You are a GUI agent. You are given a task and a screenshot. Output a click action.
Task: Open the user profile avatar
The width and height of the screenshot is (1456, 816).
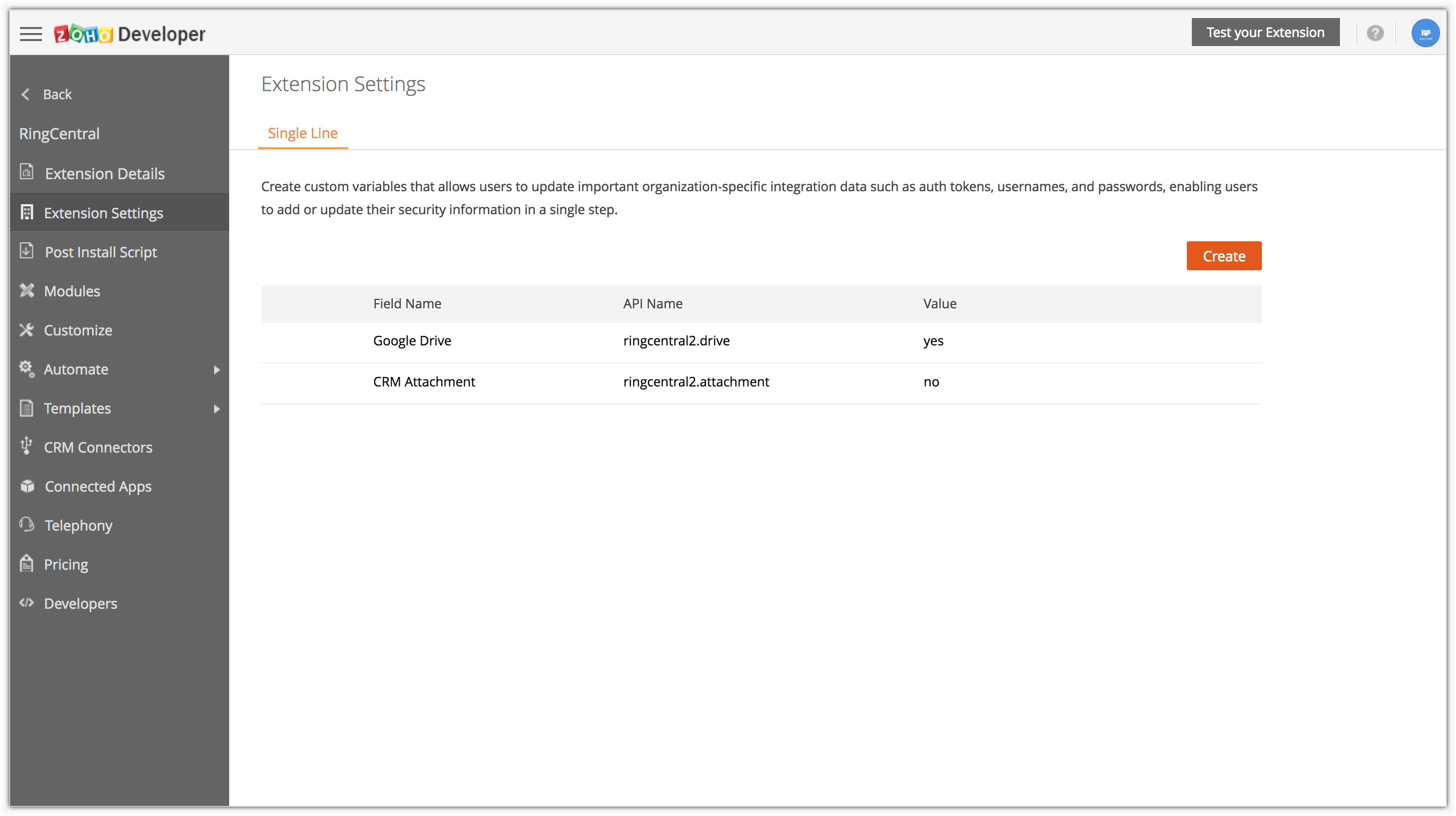click(1425, 33)
